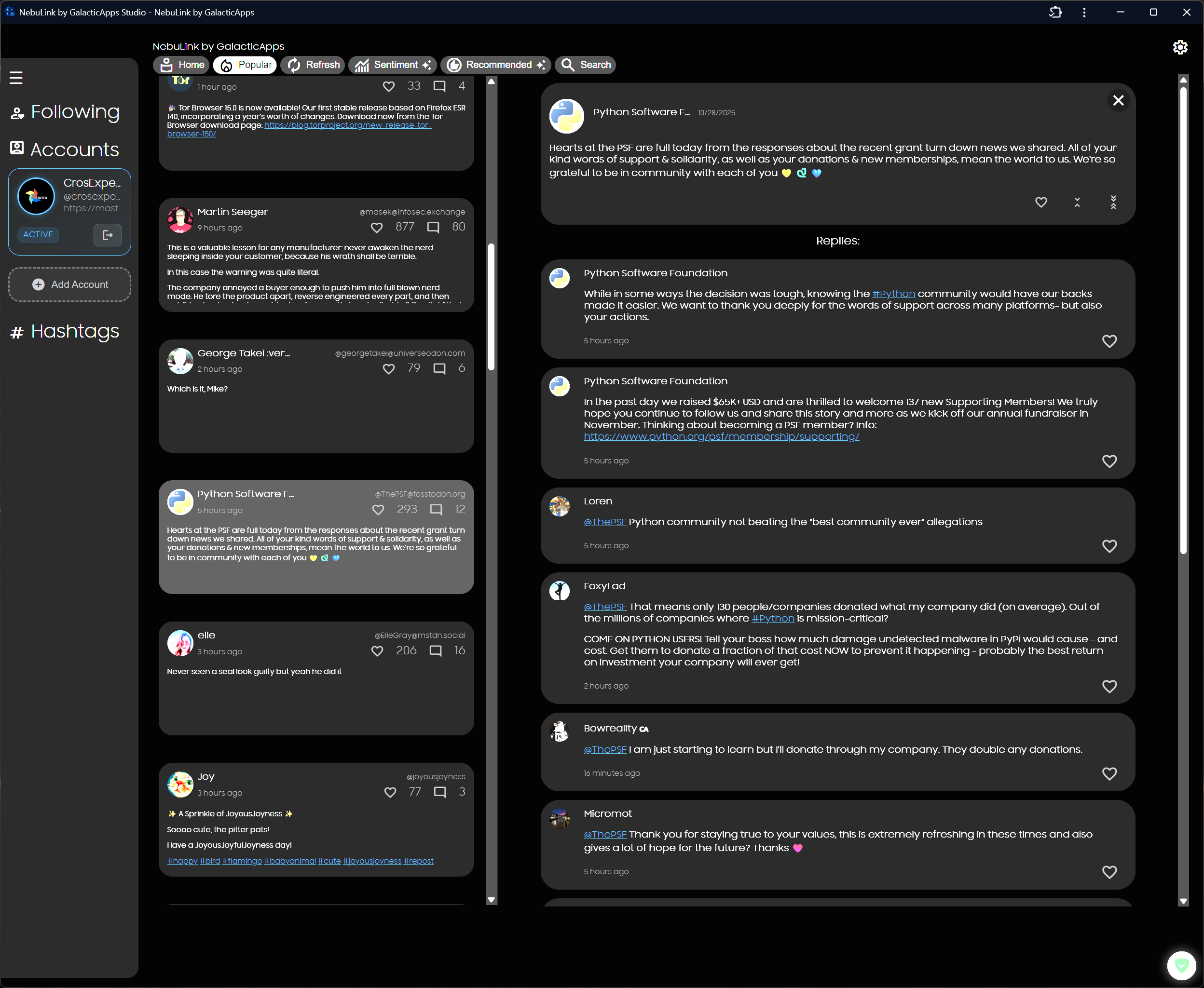Open comments on Martin Seeger's post

click(x=433, y=227)
